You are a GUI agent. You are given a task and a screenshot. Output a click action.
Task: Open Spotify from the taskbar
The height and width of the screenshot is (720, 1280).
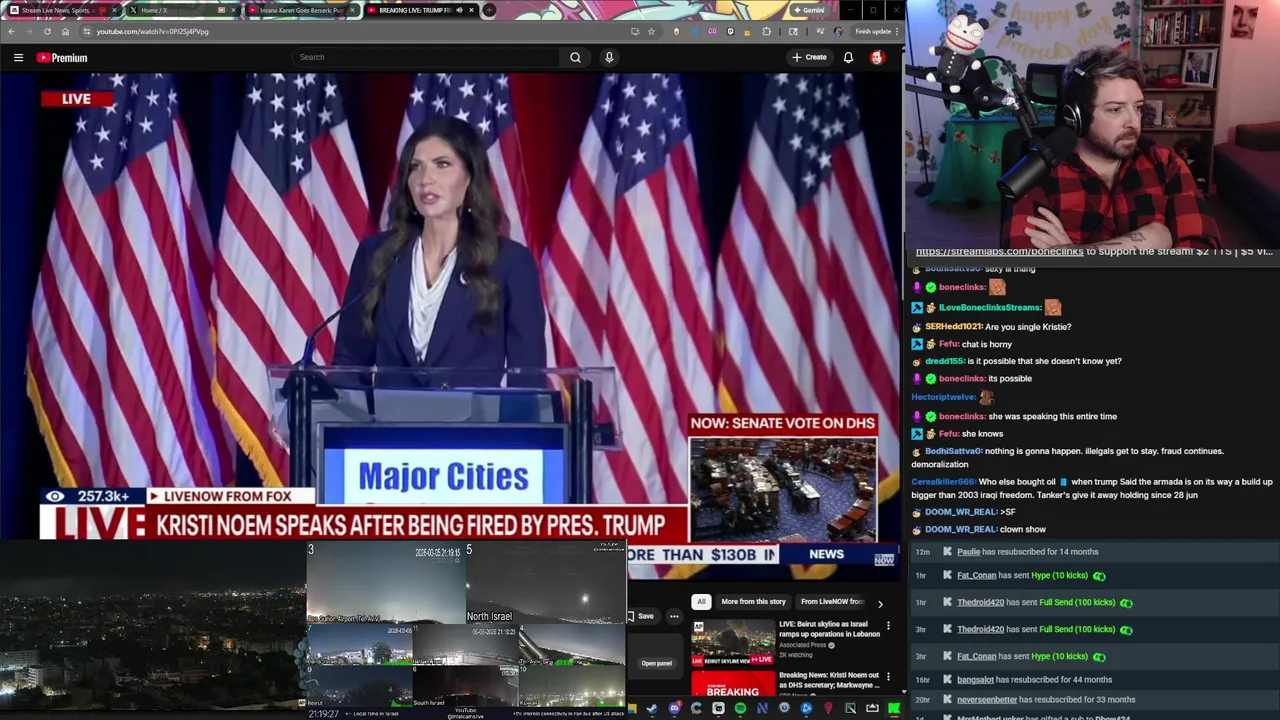[x=740, y=709]
